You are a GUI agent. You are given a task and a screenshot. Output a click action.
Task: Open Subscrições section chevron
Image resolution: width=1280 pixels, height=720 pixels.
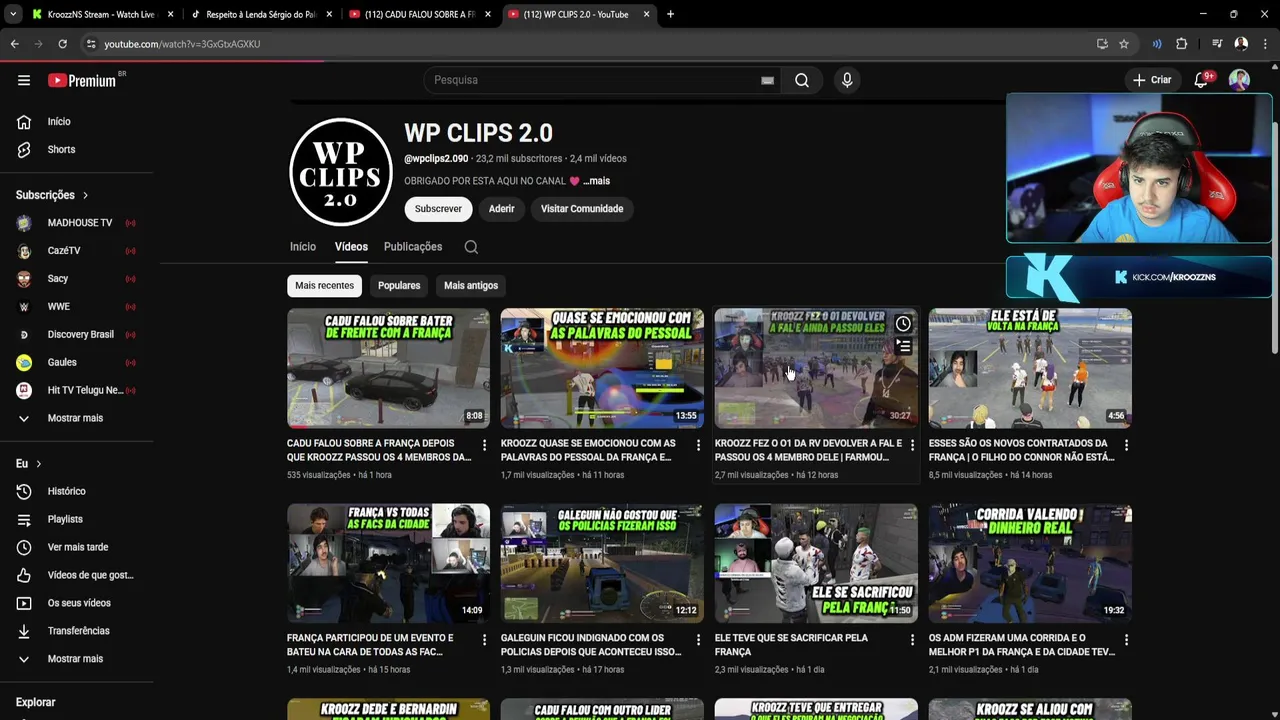point(85,195)
